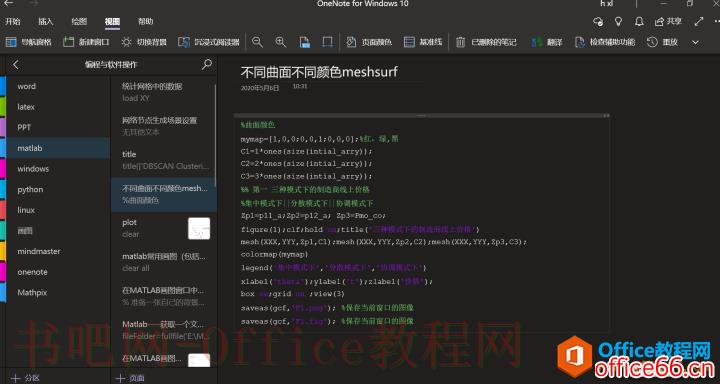The image size is (720, 384).
Task: Open the page 在MATLAB画图窗口中...
Action: 163,296
